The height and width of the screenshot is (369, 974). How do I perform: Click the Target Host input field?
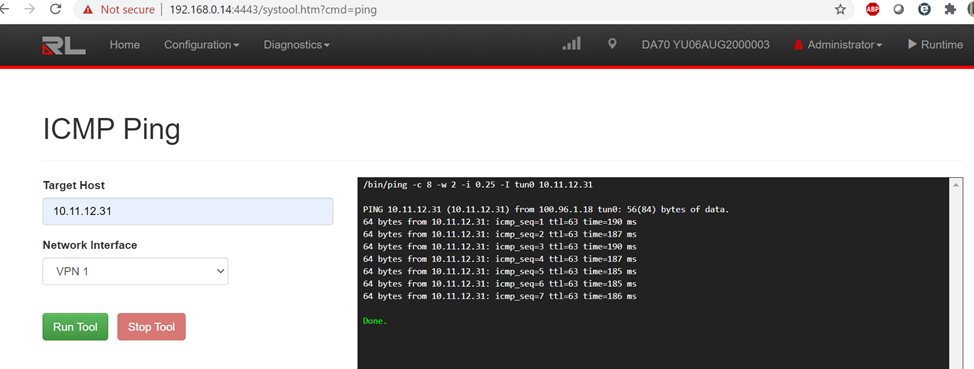[188, 211]
